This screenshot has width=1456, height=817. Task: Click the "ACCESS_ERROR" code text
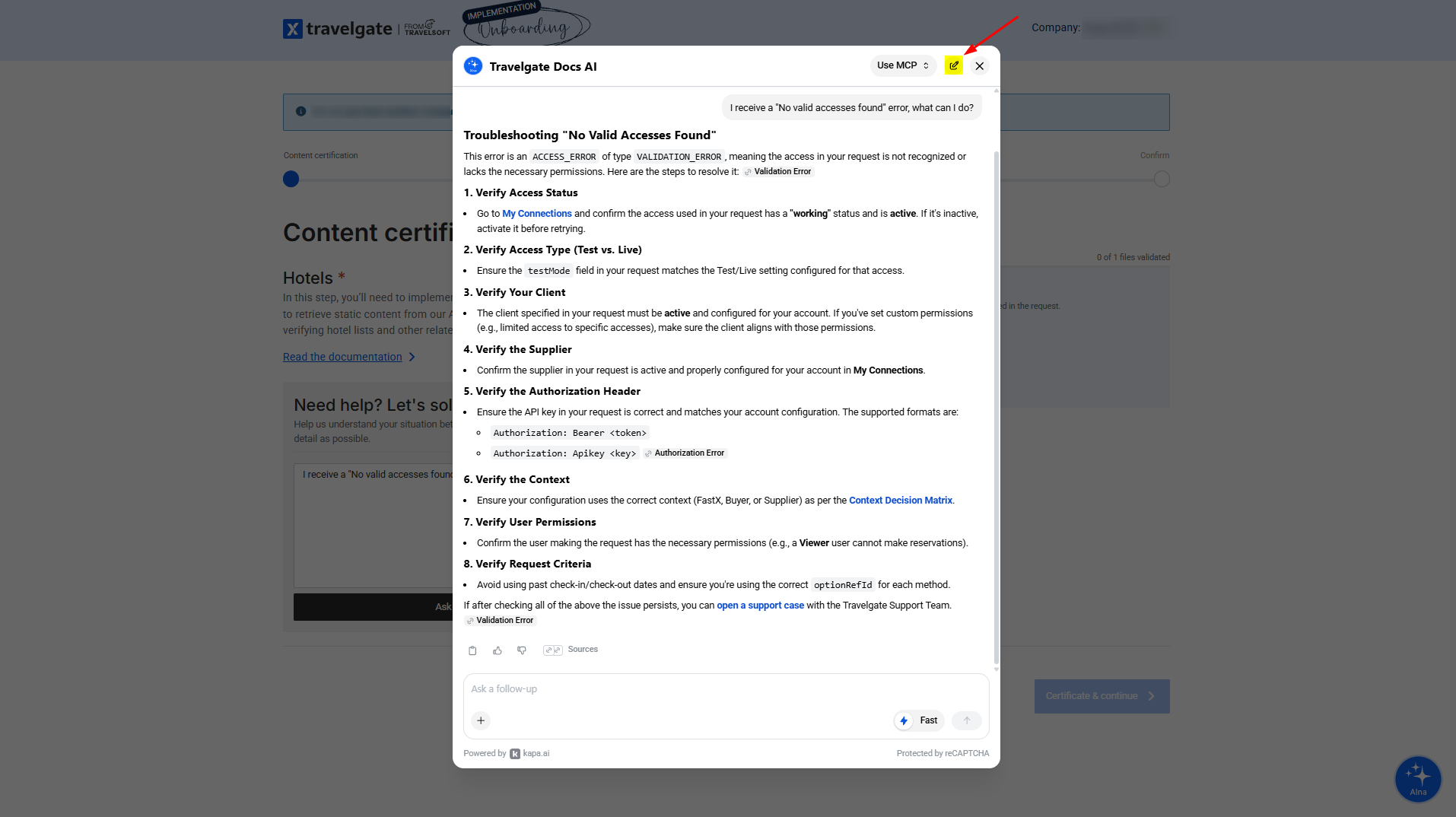coord(564,157)
